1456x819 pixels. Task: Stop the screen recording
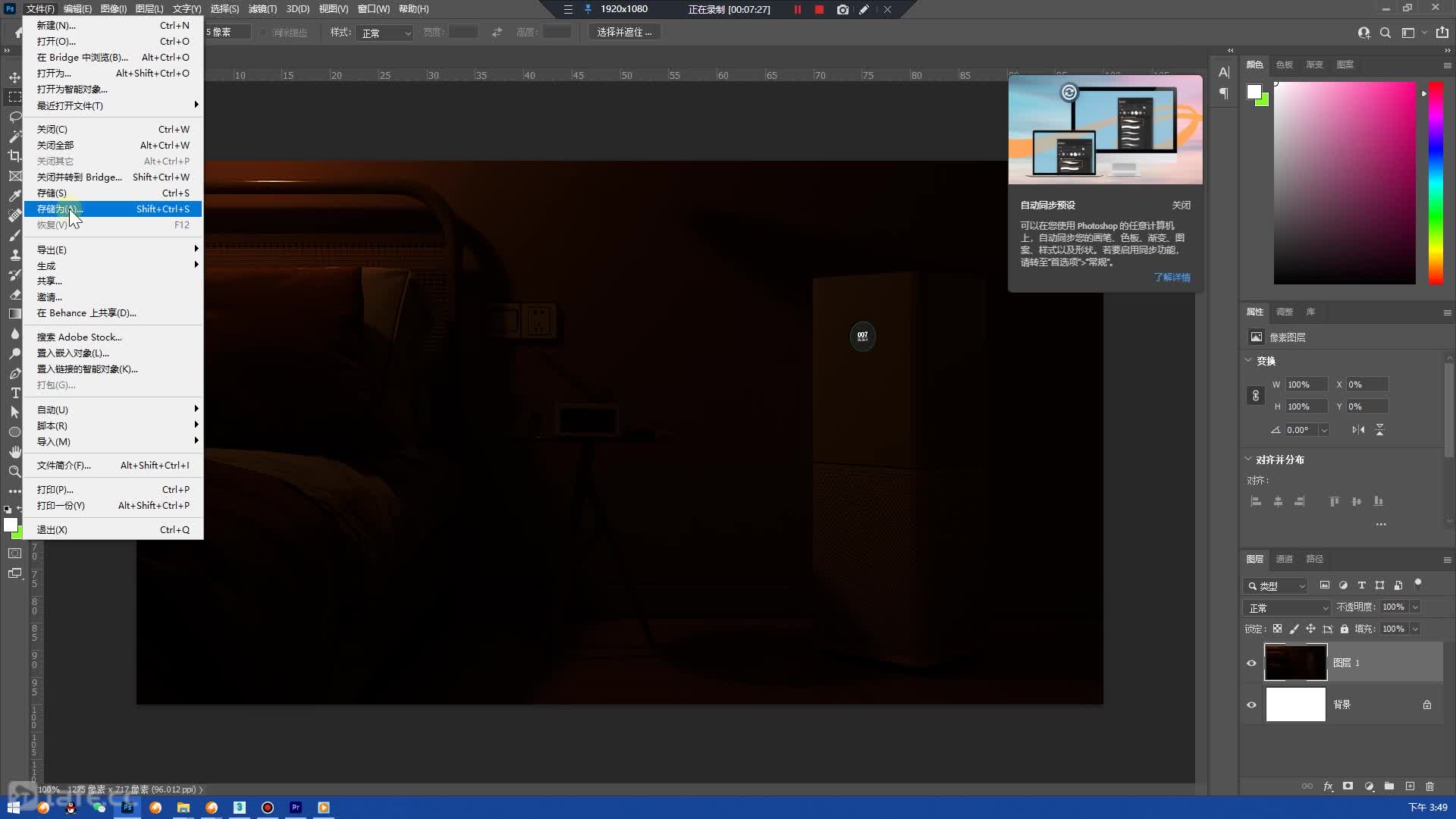(819, 9)
